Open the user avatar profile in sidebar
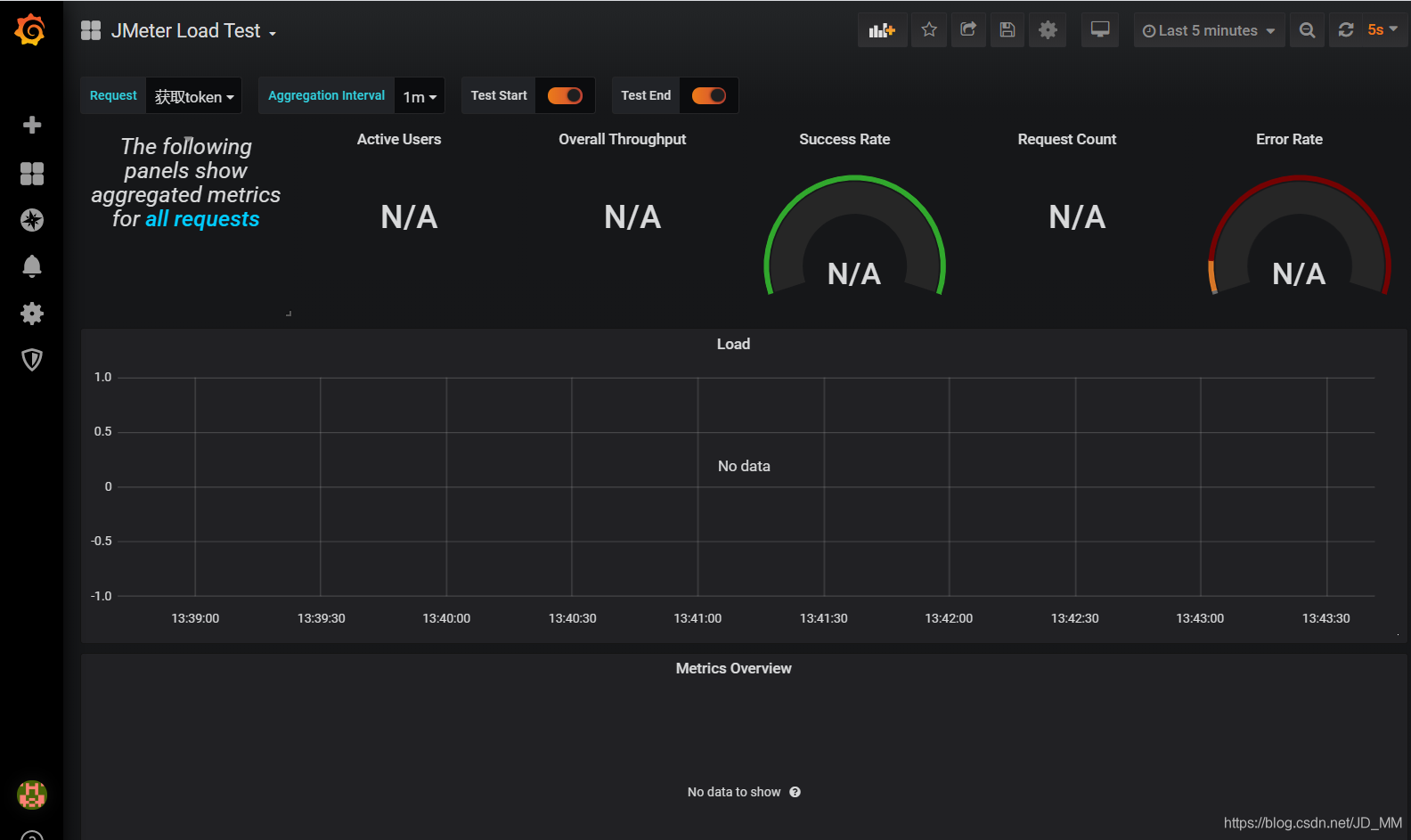Image resolution: width=1411 pixels, height=840 pixels. tap(32, 795)
